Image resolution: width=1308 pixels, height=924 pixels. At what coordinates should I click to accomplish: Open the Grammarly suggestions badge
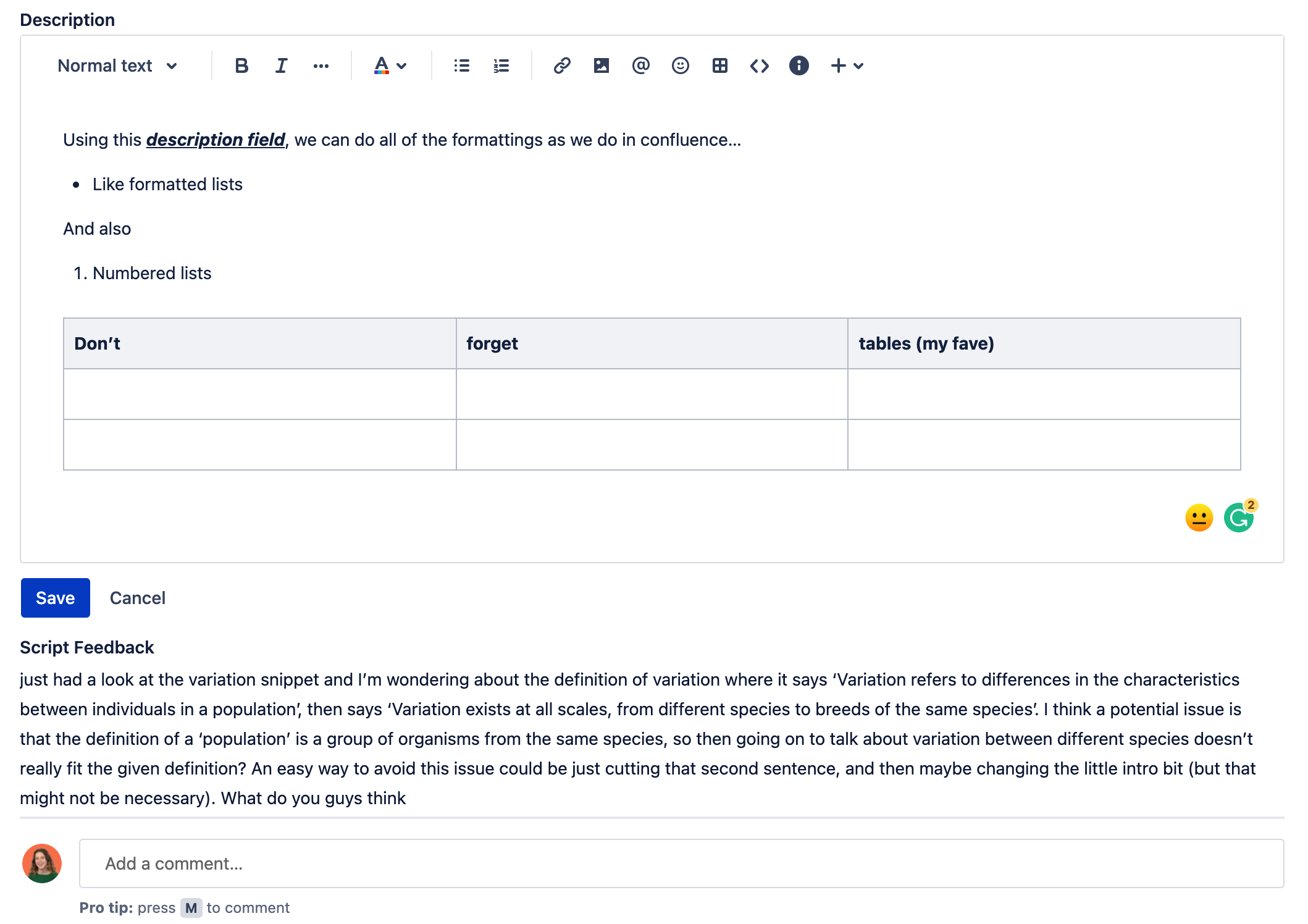point(1239,517)
